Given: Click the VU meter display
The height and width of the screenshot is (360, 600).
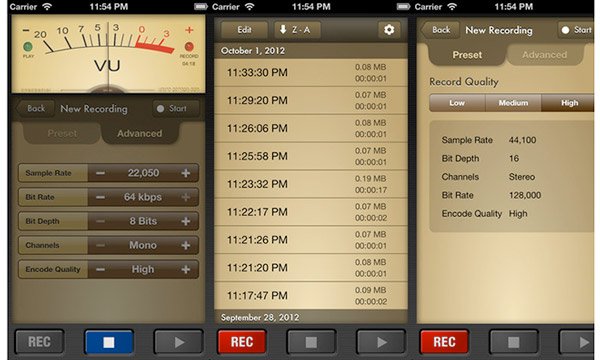Looking at the screenshot, I should click(x=108, y=54).
